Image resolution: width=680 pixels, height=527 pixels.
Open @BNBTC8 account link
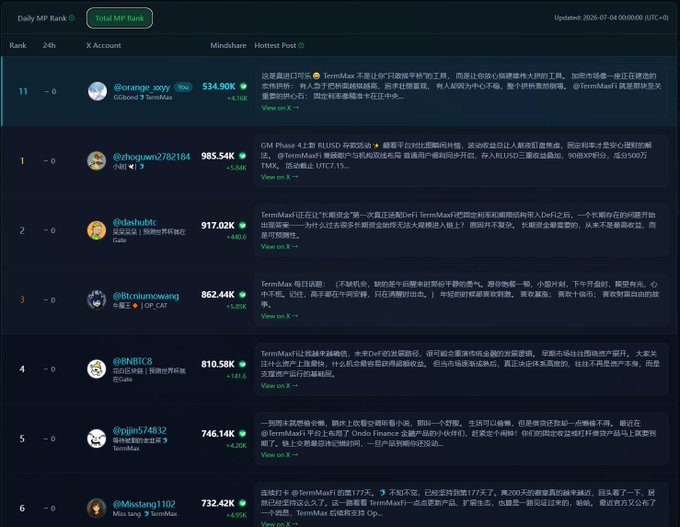pos(132,361)
